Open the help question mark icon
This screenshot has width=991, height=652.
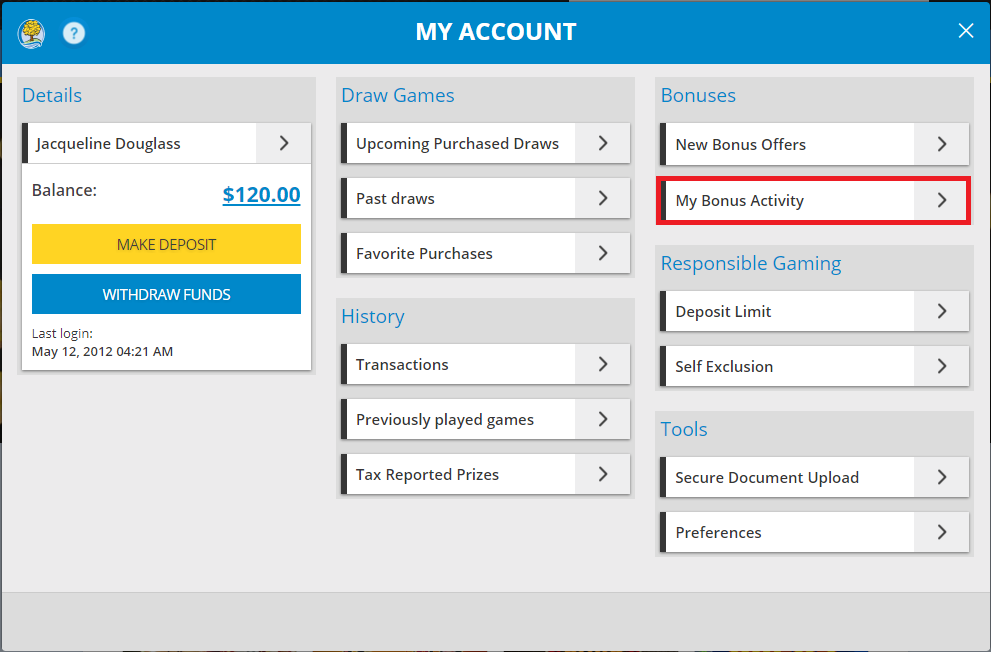point(73,33)
